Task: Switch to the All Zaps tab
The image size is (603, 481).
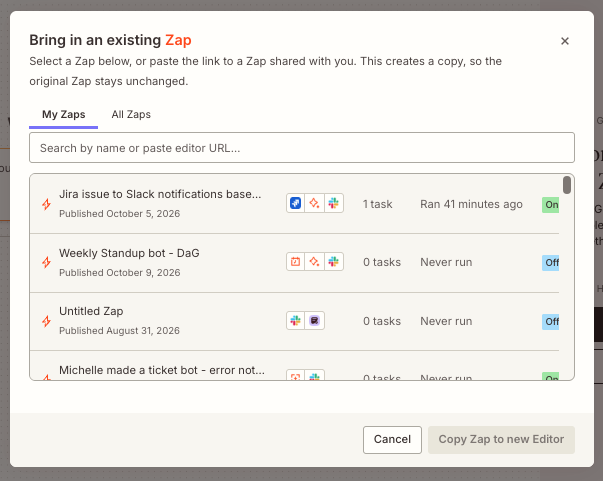Action: click(x=131, y=115)
